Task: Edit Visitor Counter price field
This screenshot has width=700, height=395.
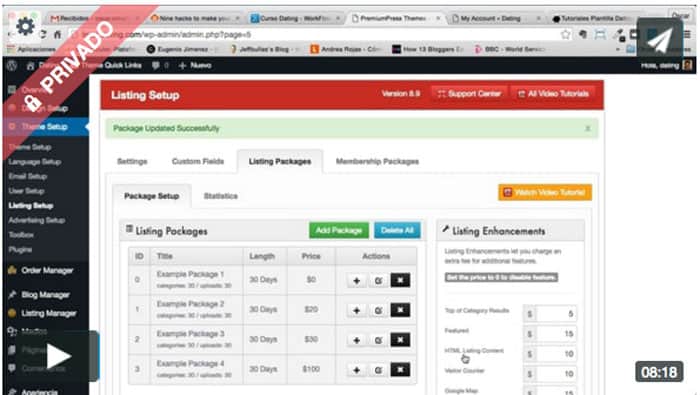Action: point(556,374)
